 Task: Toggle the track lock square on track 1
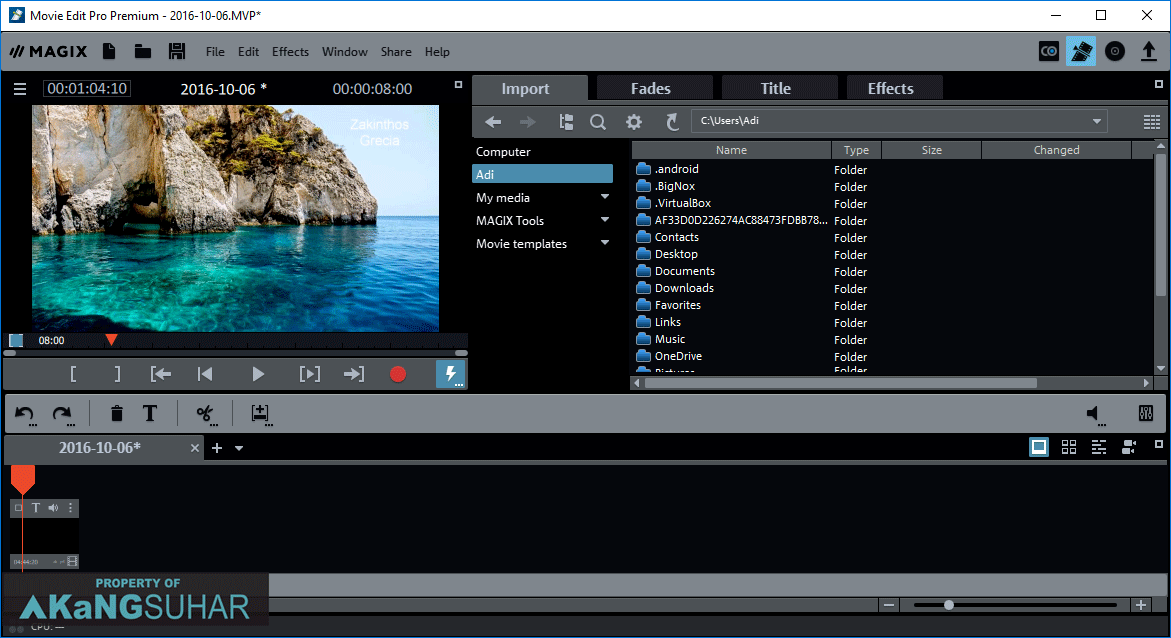pyautogui.click(x=19, y=508)
